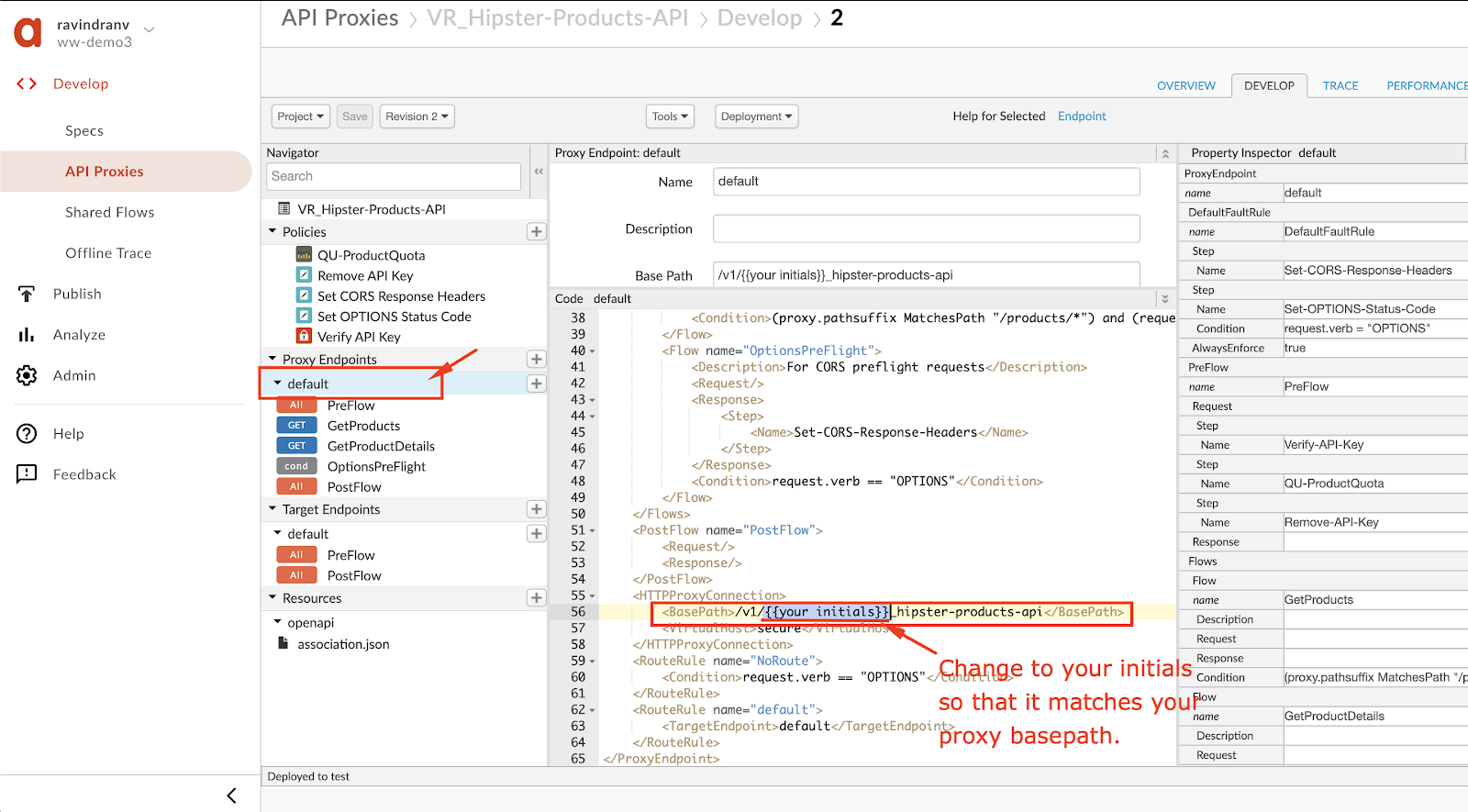The width and height of the screenshot is (1468, 812).
Task: Collapse the Target Endpoints tree section
Action: point(272,508)
